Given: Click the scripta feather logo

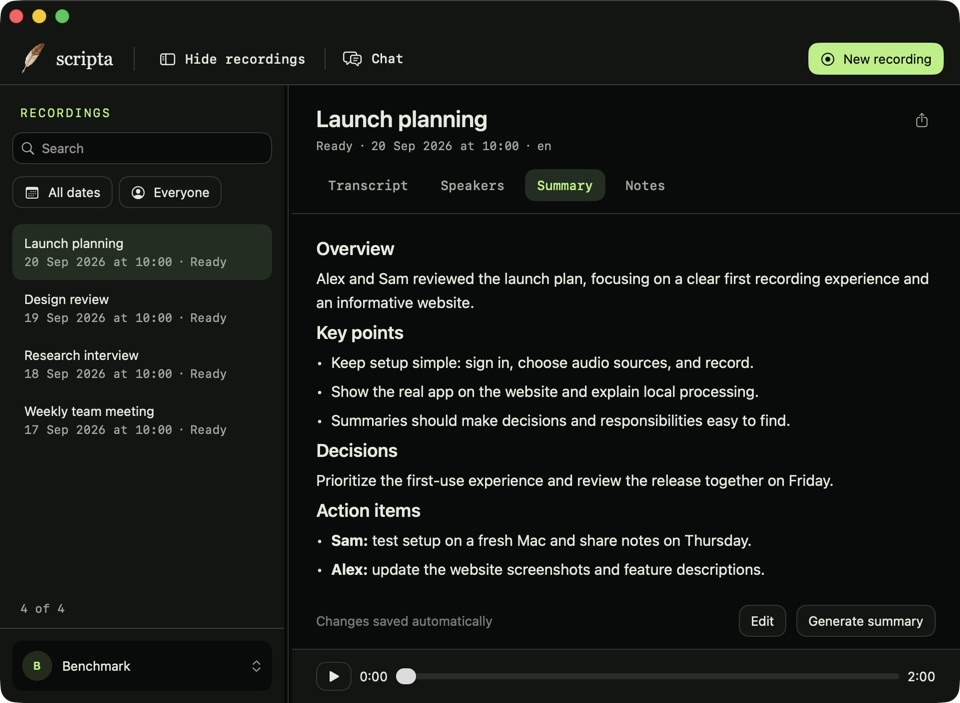Looking at the screenshot, I should [x=33, y=58].
